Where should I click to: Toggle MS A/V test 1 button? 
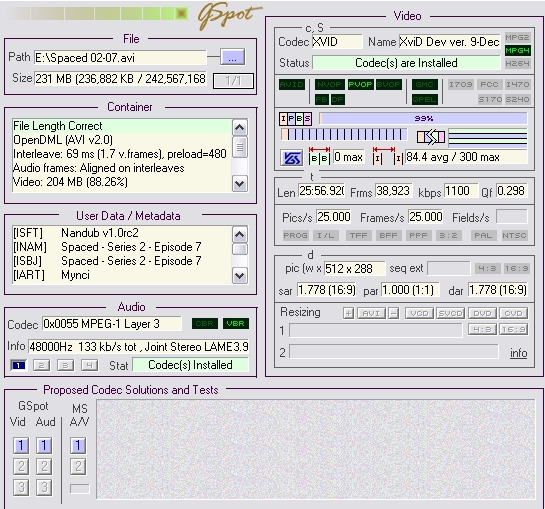click(78, 445)
